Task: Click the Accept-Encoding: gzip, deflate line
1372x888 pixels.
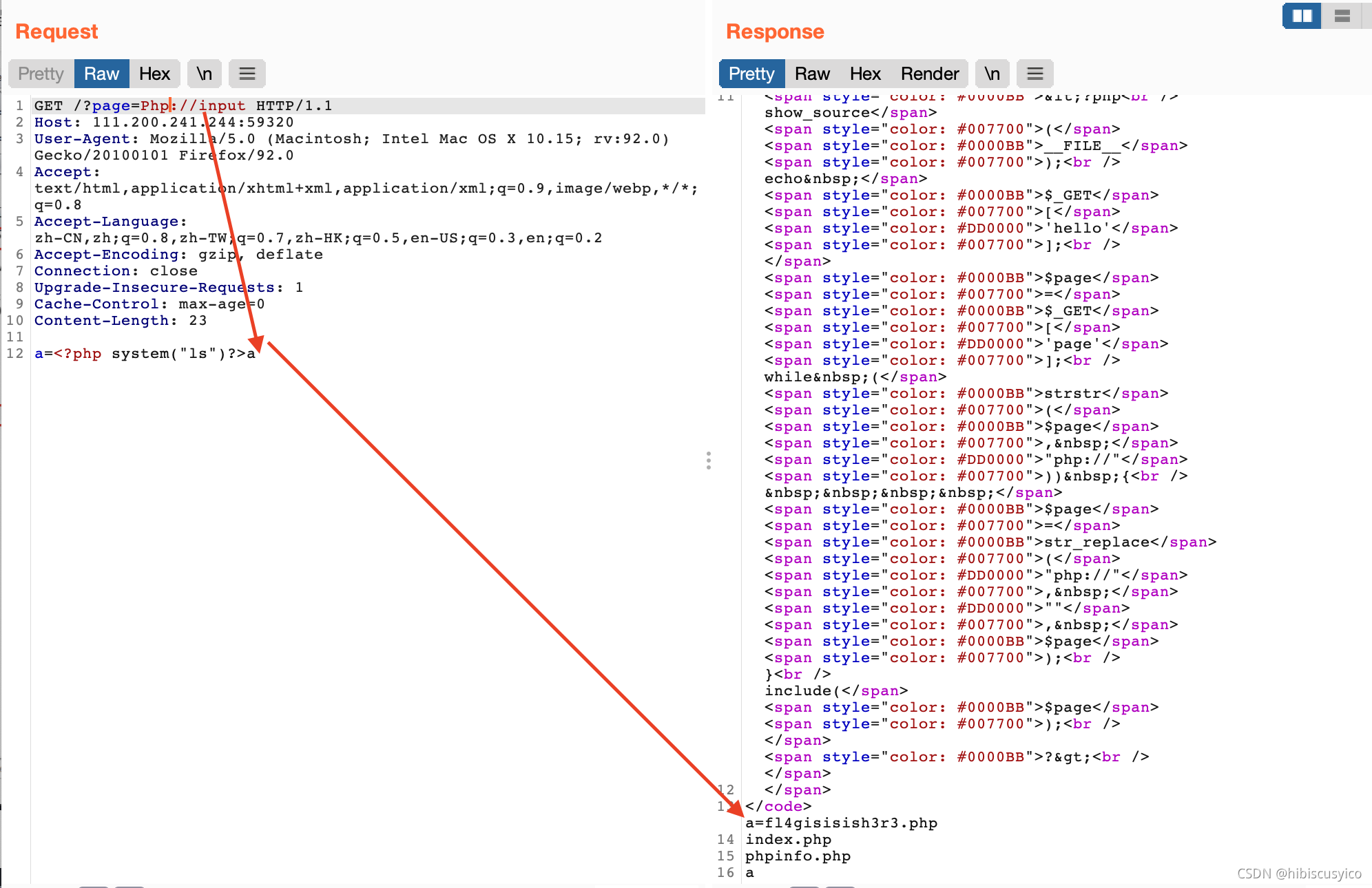Action: (x=178, y=254)
